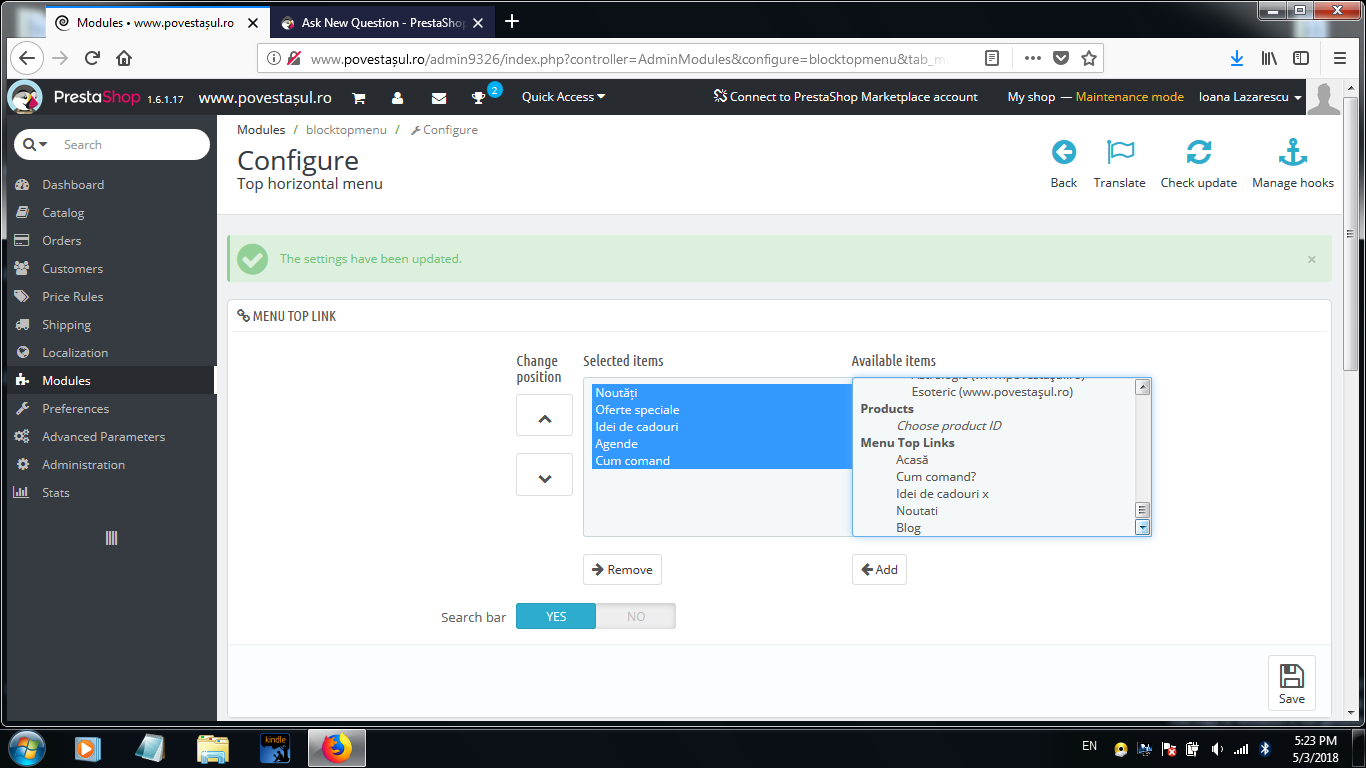Screen dimensions: 1366x768
Task: Open the shopping cart icon in the PrestaShop header
Action: coord(358,98)
